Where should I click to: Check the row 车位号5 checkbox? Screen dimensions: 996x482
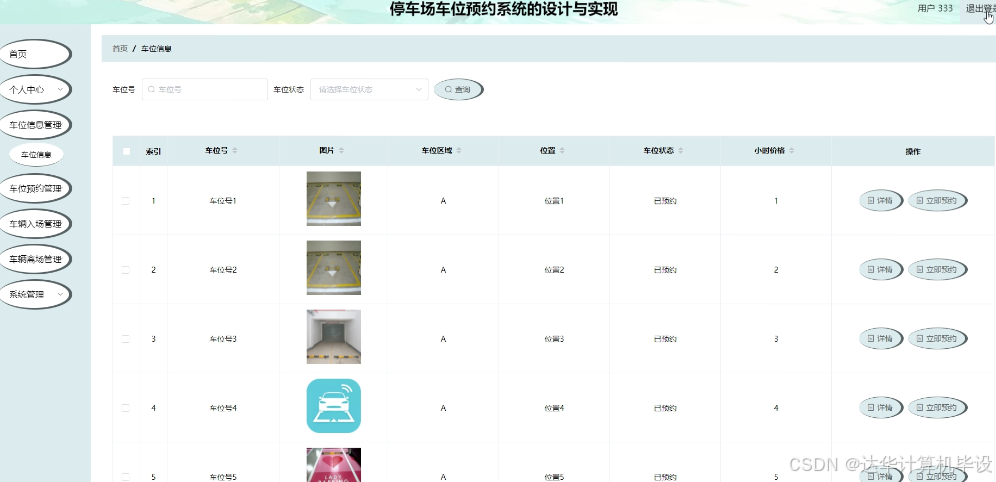click(x=126, y=476)
